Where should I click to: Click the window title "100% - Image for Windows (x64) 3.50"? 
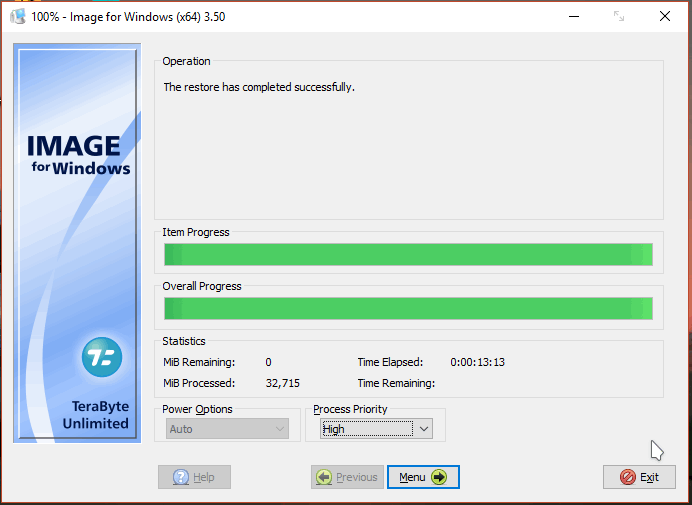128,17
